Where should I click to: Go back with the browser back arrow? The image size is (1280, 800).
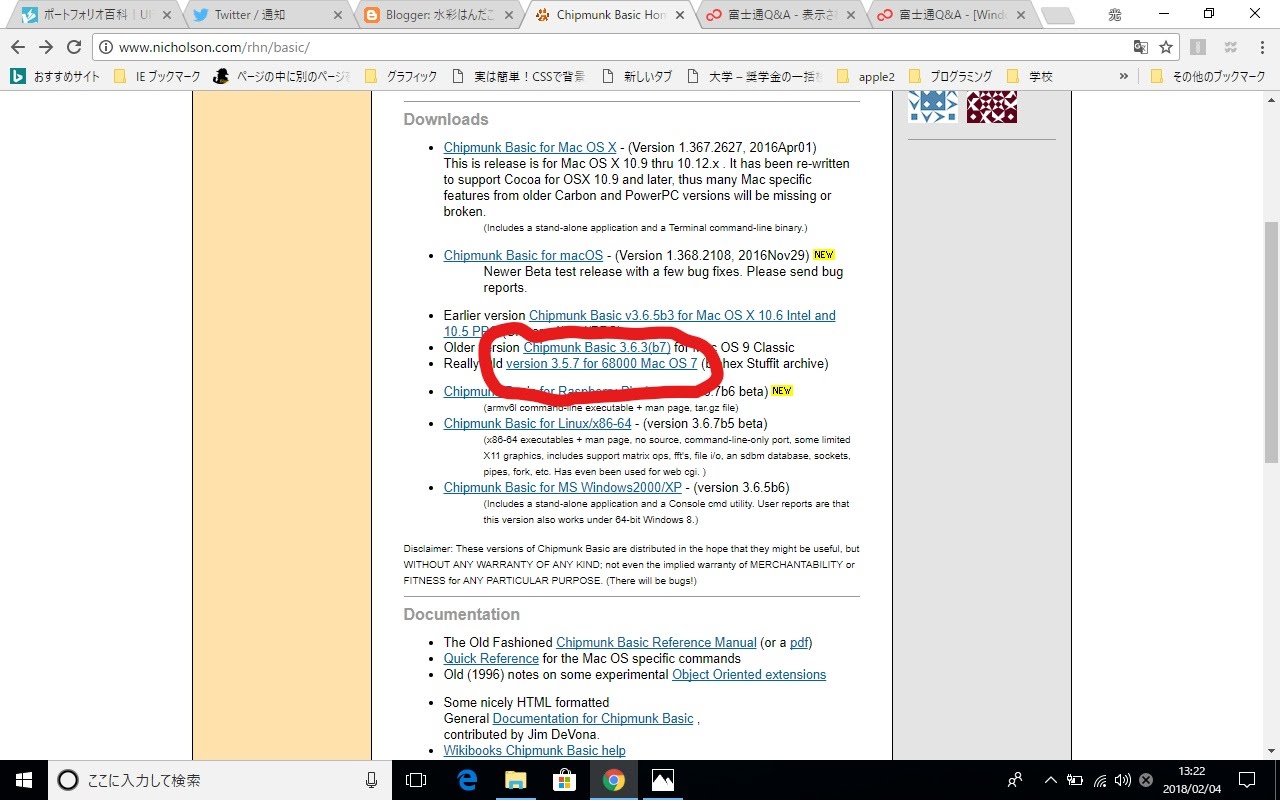[x=18, y=47]
